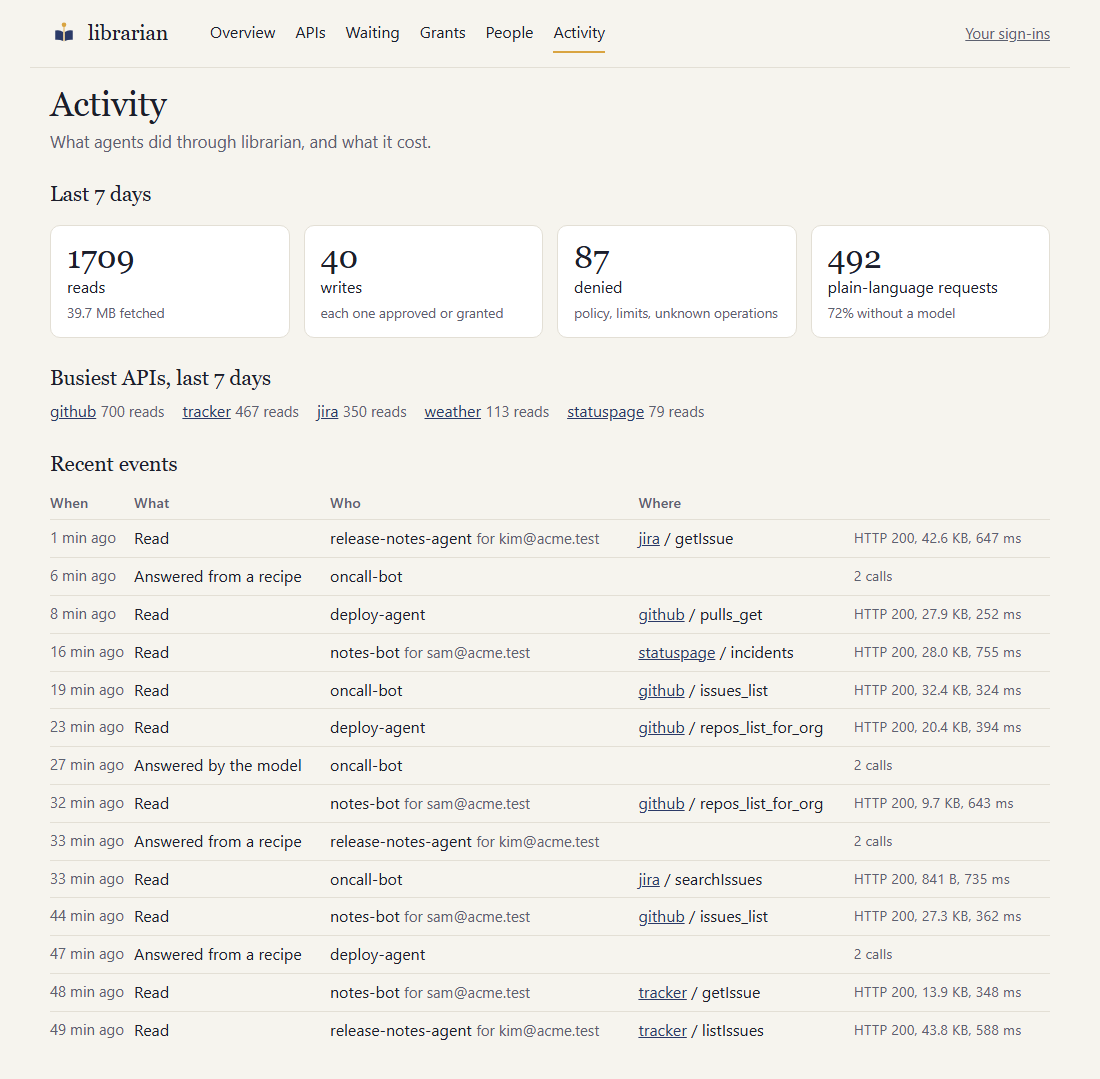
Task: Click release-notes-agent in 49 min ago row
Action: (x=401, y=1031)
